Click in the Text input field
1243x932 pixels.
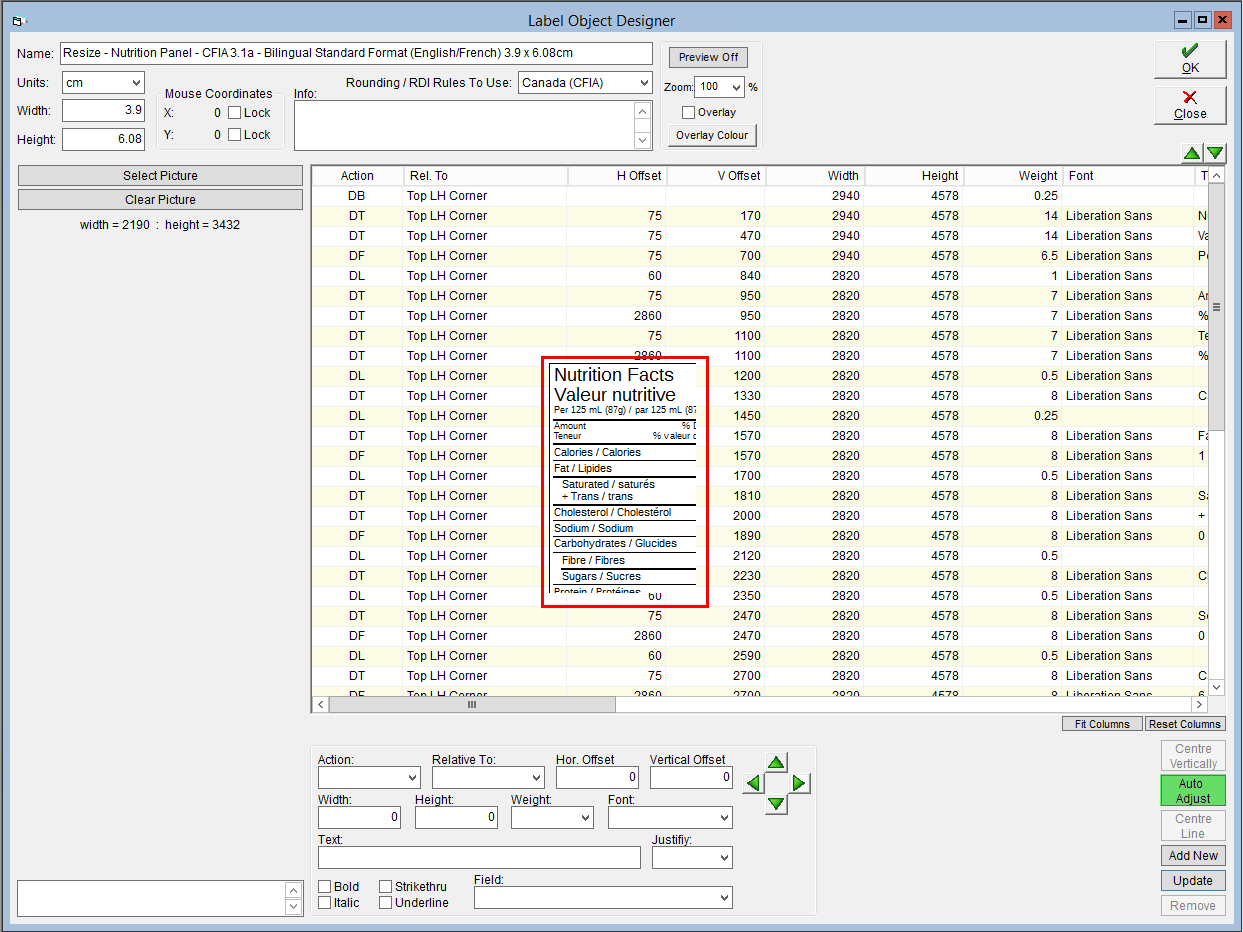[x=479, y=857]
